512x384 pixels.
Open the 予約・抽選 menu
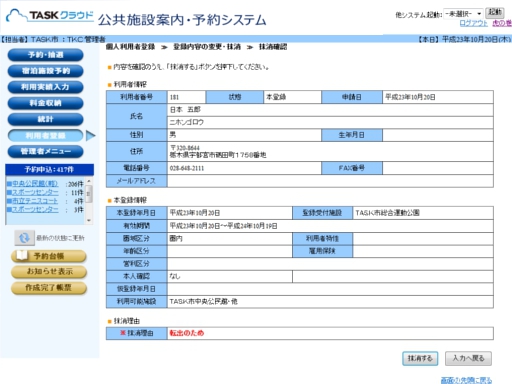(x=45, y=55)
